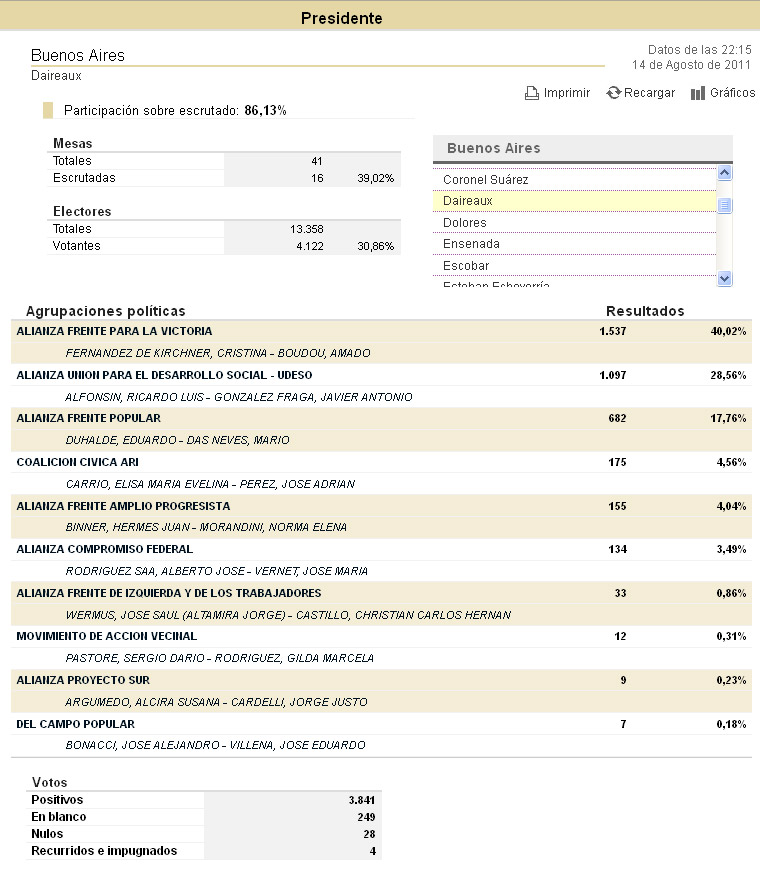The height and width of the screenshot is (869, 760).
Task: Click candidates WERMUS - CASTILLO line
Action: pyautogui.click(x=288, y=615)
